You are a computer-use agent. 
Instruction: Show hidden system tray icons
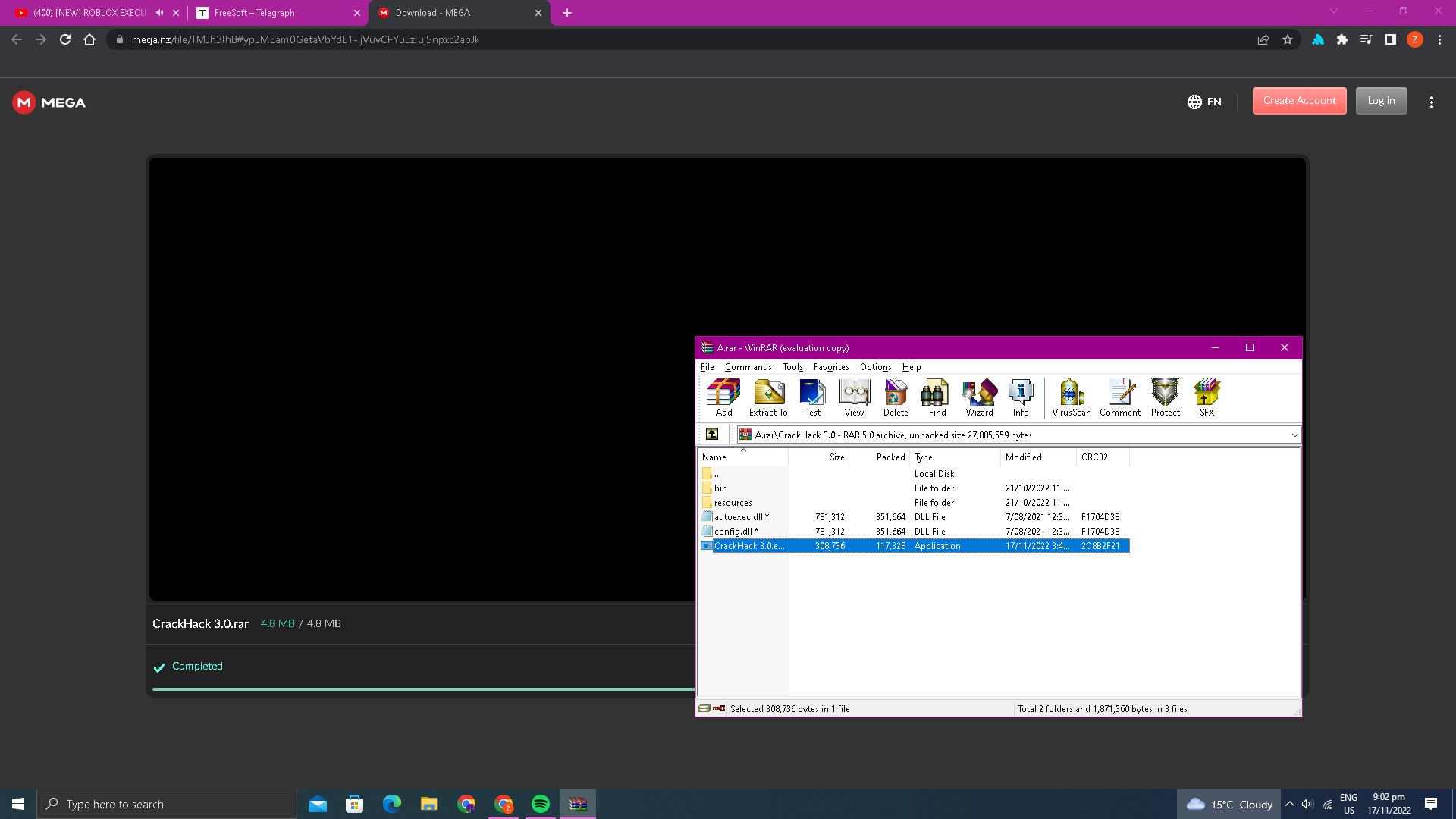[x=1289, y=804]
